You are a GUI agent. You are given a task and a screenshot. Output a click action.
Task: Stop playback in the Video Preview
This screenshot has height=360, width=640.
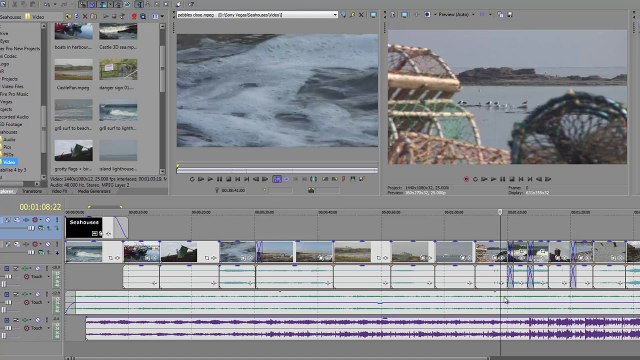pos(512,179)
